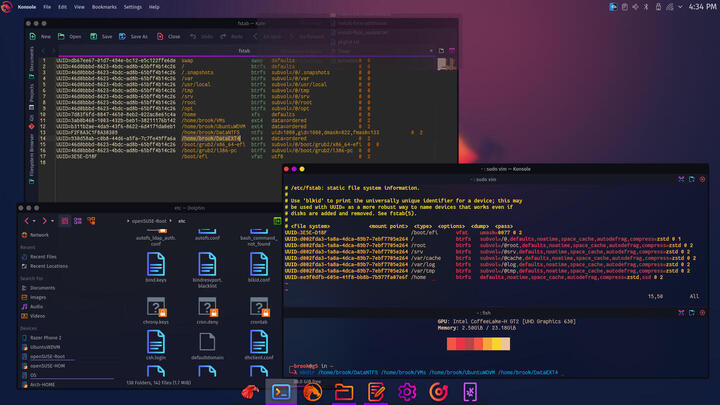This screenshot has width=720, height=405.
Task: Open the Filesystem Browser panel in Kate
Action: point(32,158)
